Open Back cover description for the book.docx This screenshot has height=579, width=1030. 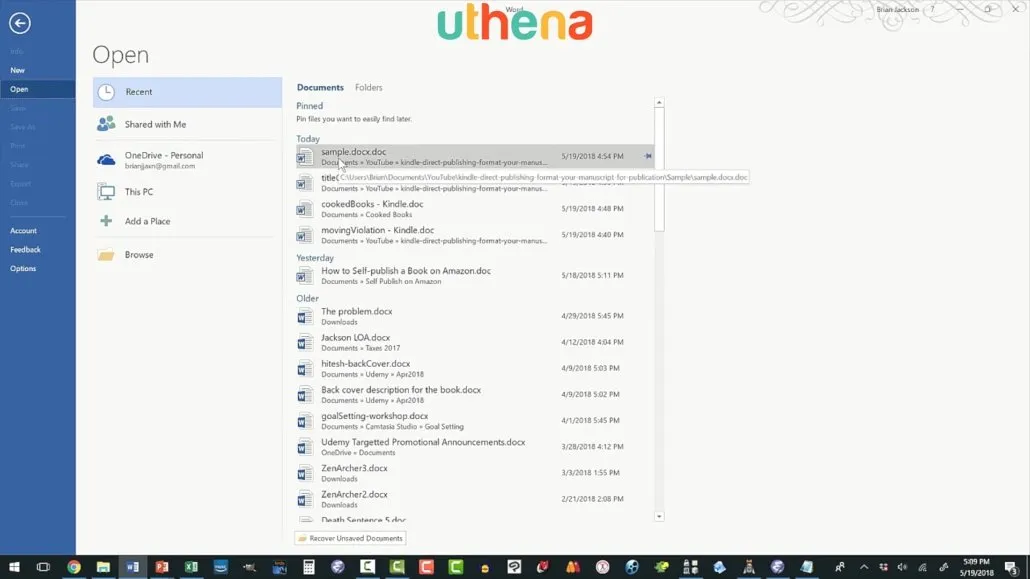474,394
